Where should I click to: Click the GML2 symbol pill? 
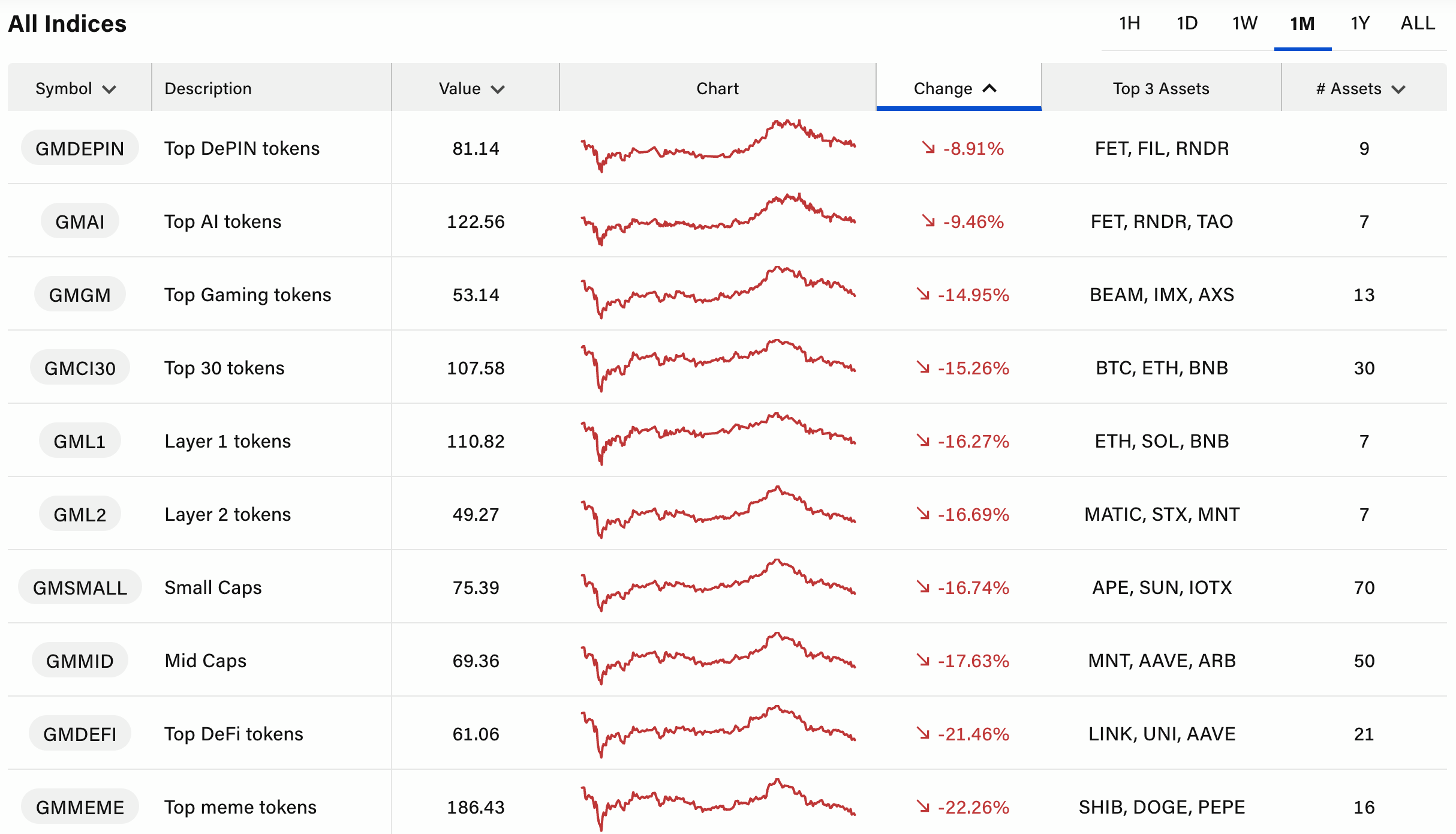80,514
